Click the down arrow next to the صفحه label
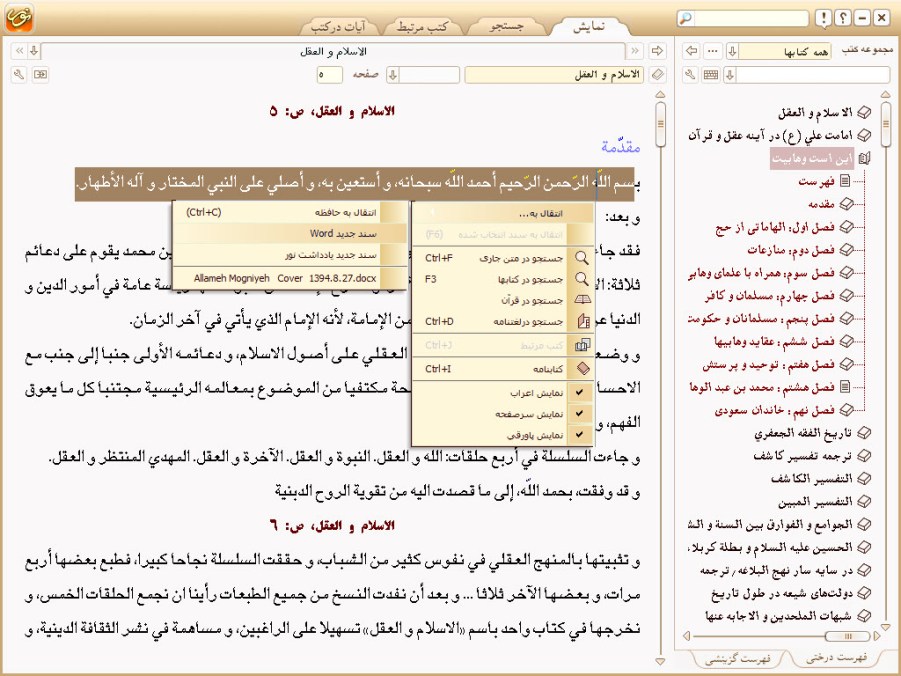Screen dimensions: 901x676 click(x=393, y=75)
